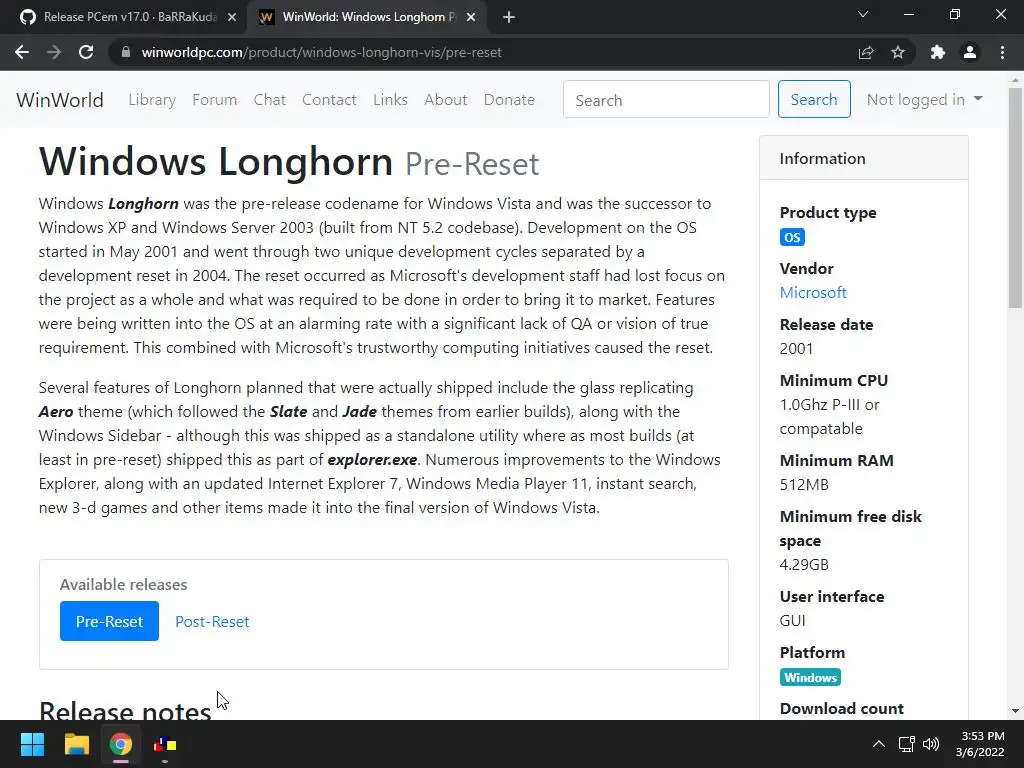
Task: Click the Release date value 2001
Action: [x=796, y=349]
